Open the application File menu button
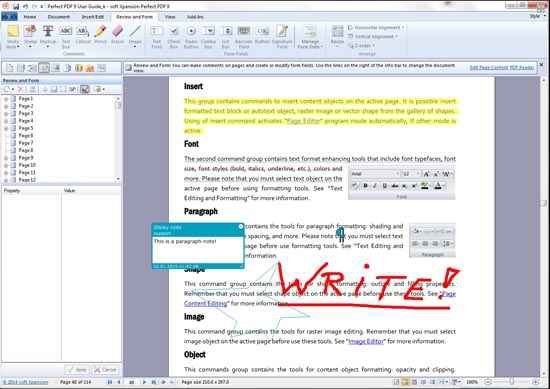This screenshot has width=550, height=389. click(9, 16)
